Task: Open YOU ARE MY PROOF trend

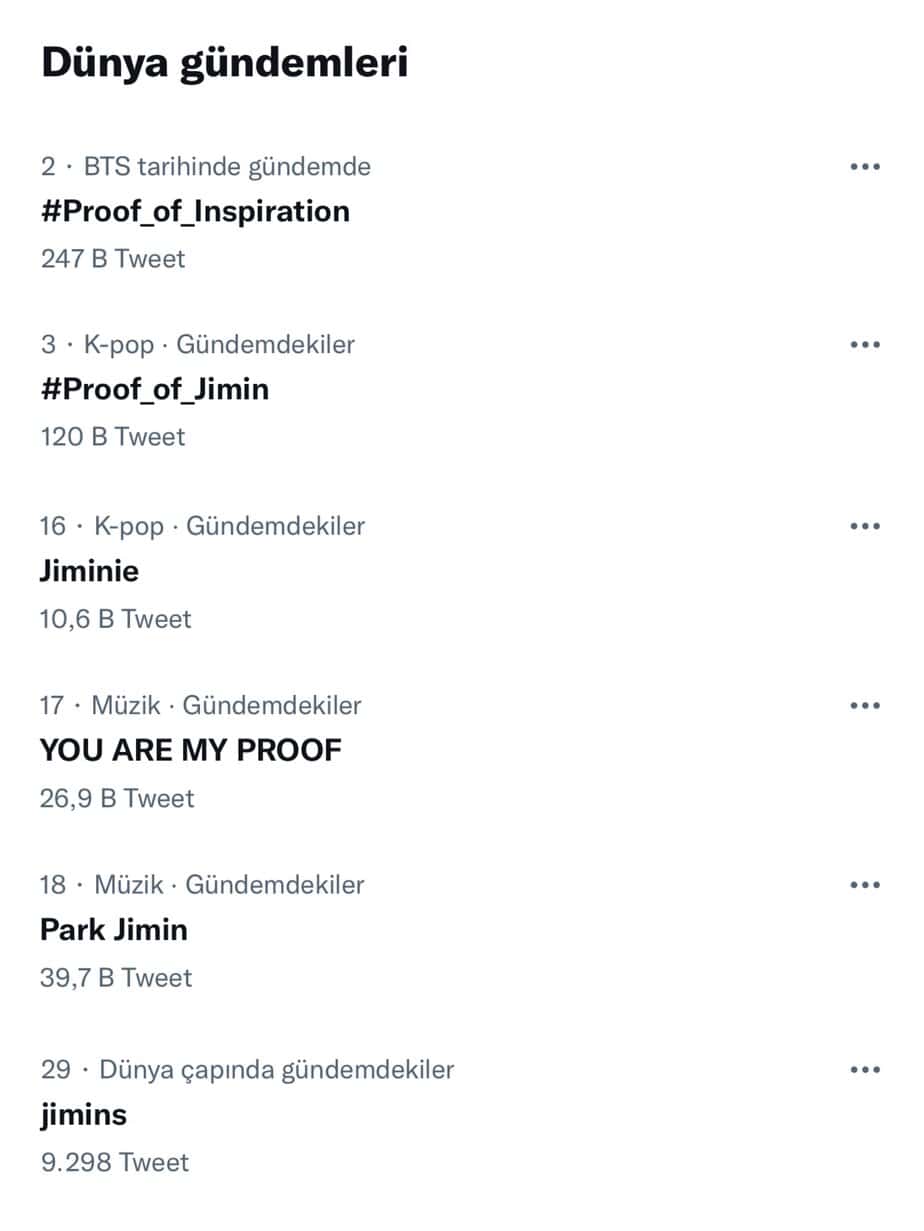Action: tap(191, 750)
